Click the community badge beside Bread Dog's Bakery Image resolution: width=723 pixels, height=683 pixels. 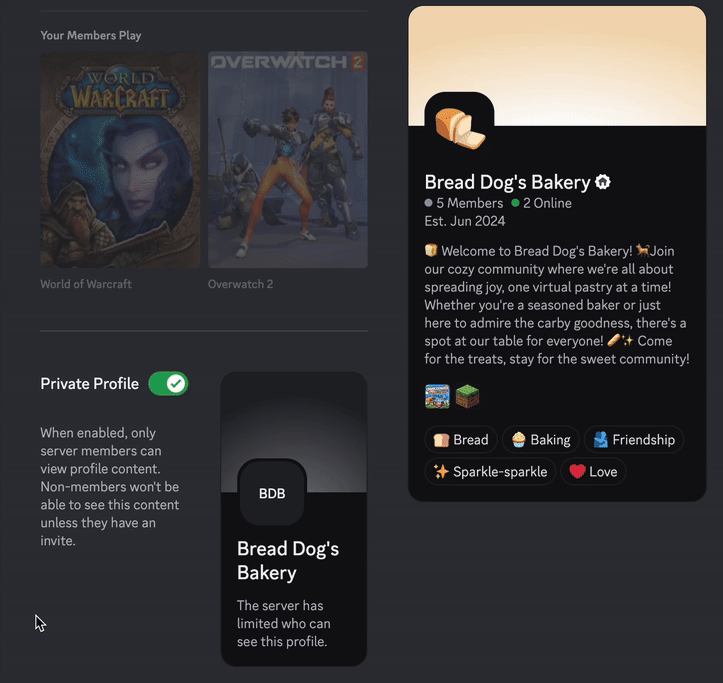(x=603, y=182)
